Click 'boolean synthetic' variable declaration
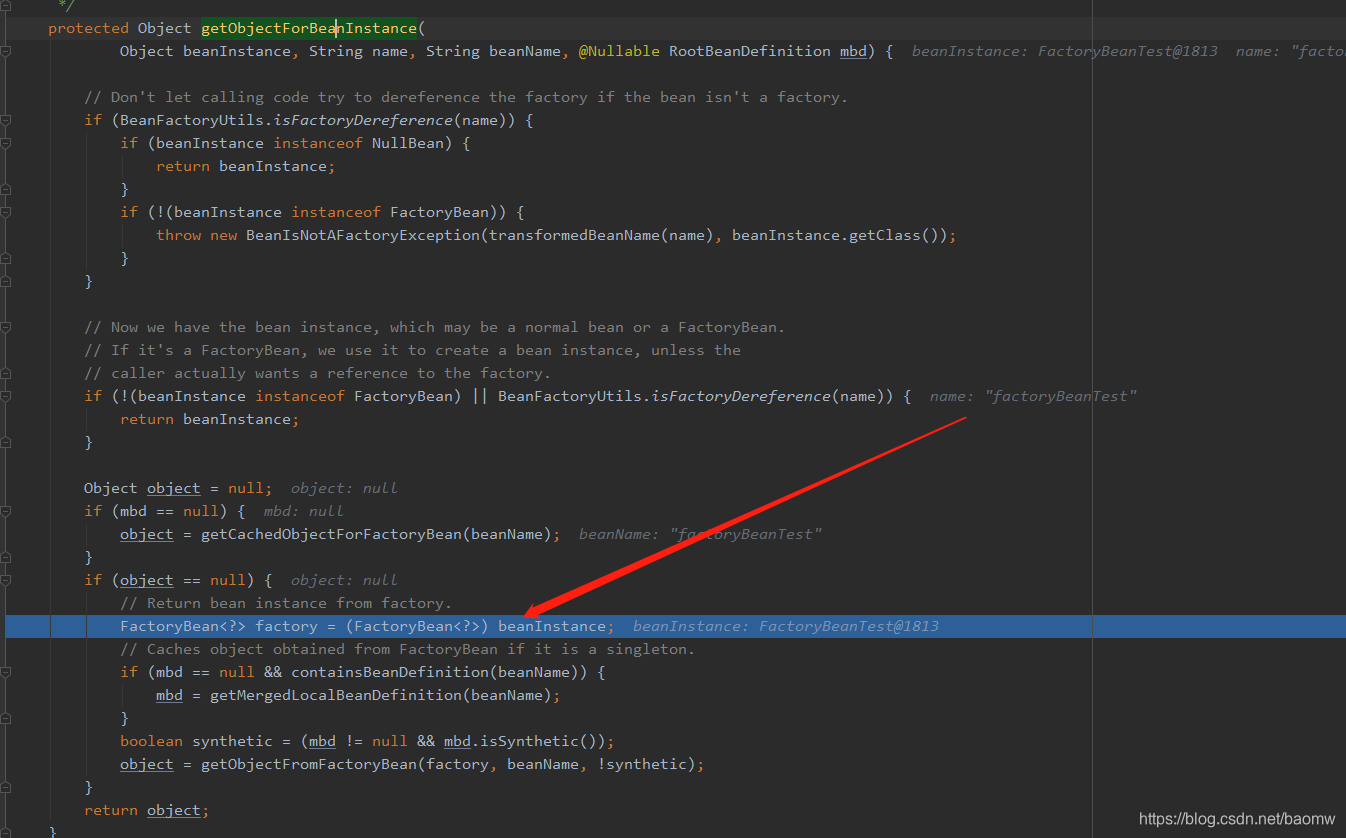This screenshot has width=1346, height=838. (196, 741)
